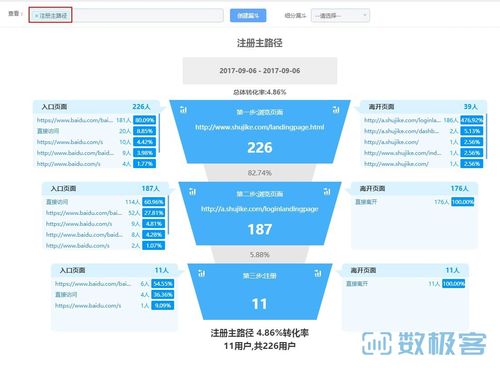Click the scrollbar of first entry list
Viewport: 500px width, 368px height.
[159, 133]
